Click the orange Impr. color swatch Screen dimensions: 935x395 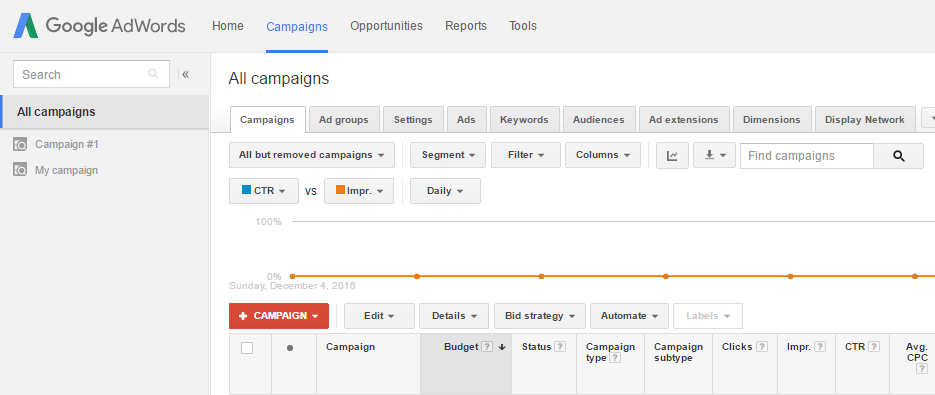pyautogui.click(x=340, y=190)
